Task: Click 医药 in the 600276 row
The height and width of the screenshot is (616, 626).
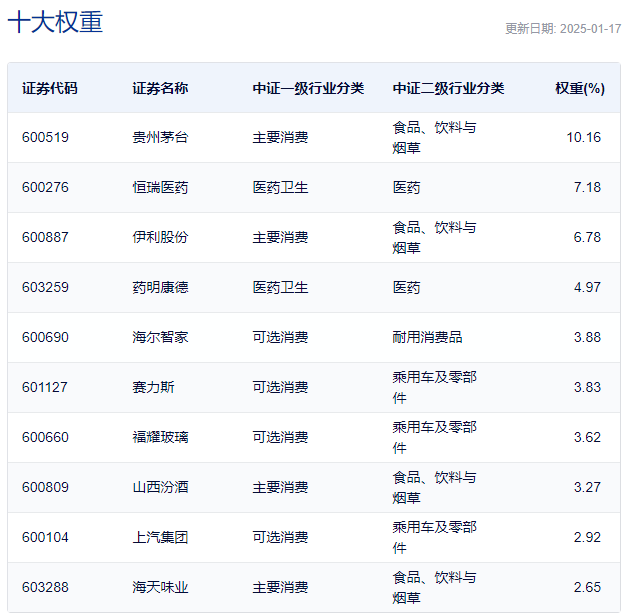Action: pyautogui.click(x=406, y=187)
